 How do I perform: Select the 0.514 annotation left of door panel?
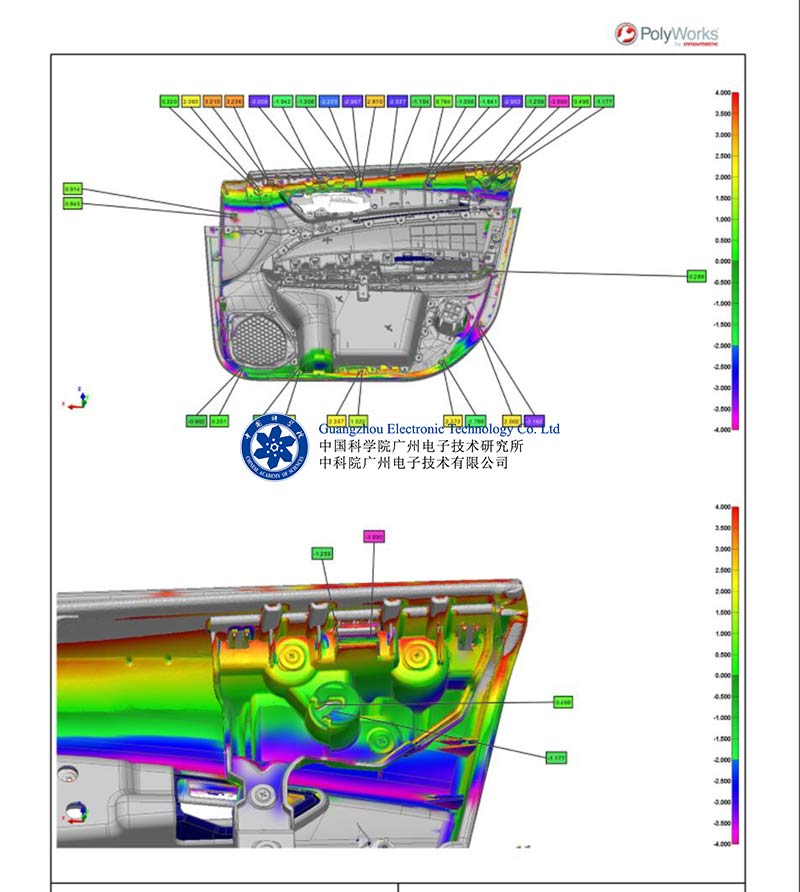(72, 188)
